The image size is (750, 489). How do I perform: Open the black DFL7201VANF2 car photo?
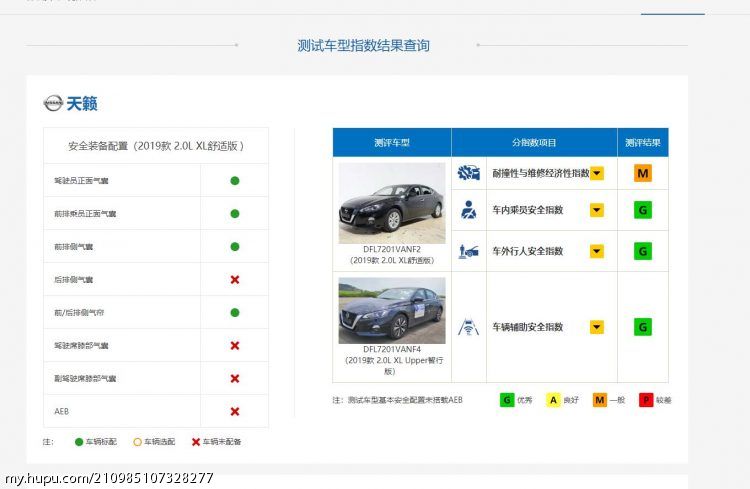click(392, 203)
